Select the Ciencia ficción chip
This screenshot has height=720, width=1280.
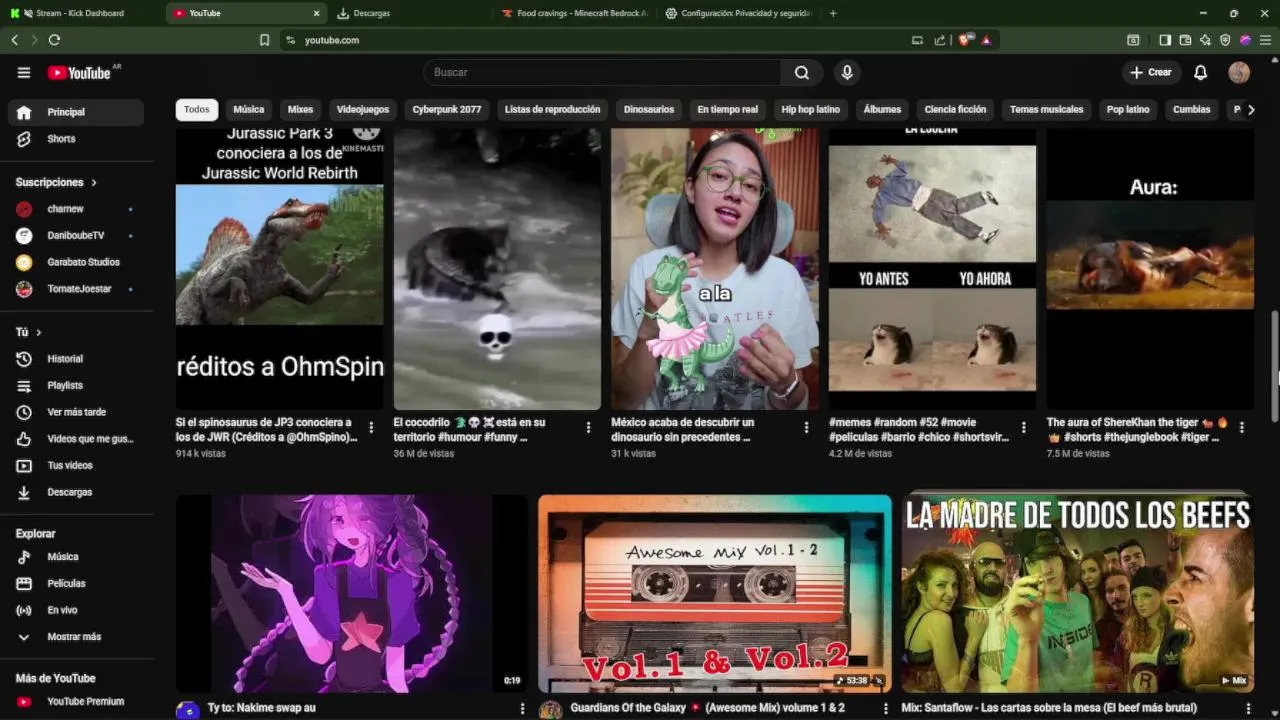[955, 110]
